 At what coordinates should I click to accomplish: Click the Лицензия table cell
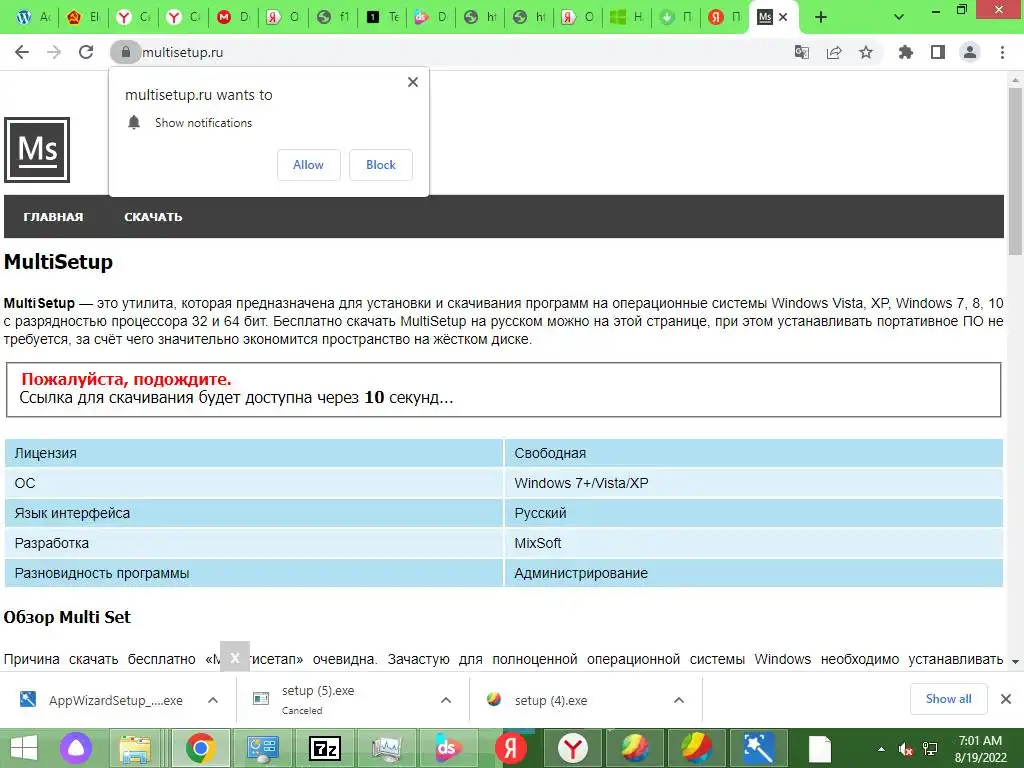coord(253,453)
